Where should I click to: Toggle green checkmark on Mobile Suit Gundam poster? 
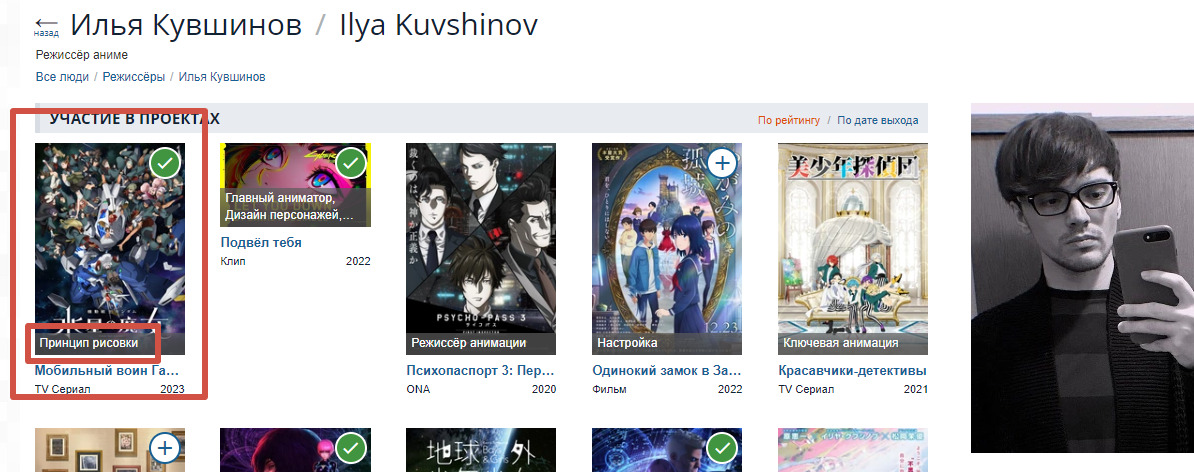[x=165, y=162]
